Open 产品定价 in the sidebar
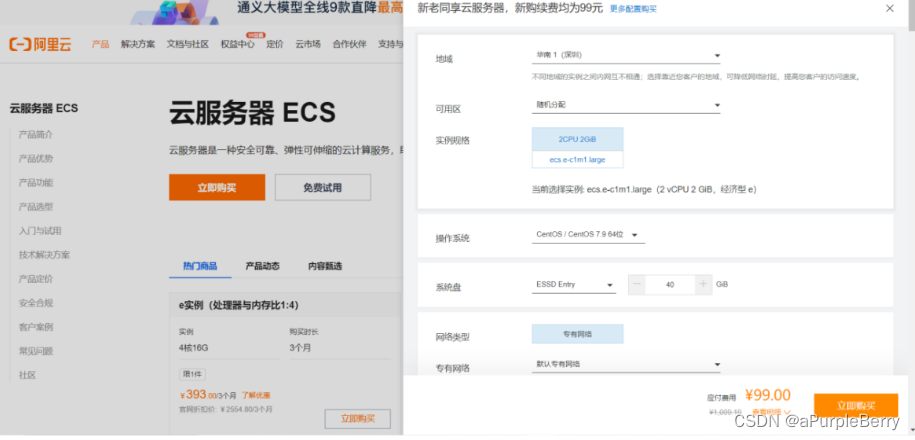This screenshot has width=915, height=440. tap(36, 279)
